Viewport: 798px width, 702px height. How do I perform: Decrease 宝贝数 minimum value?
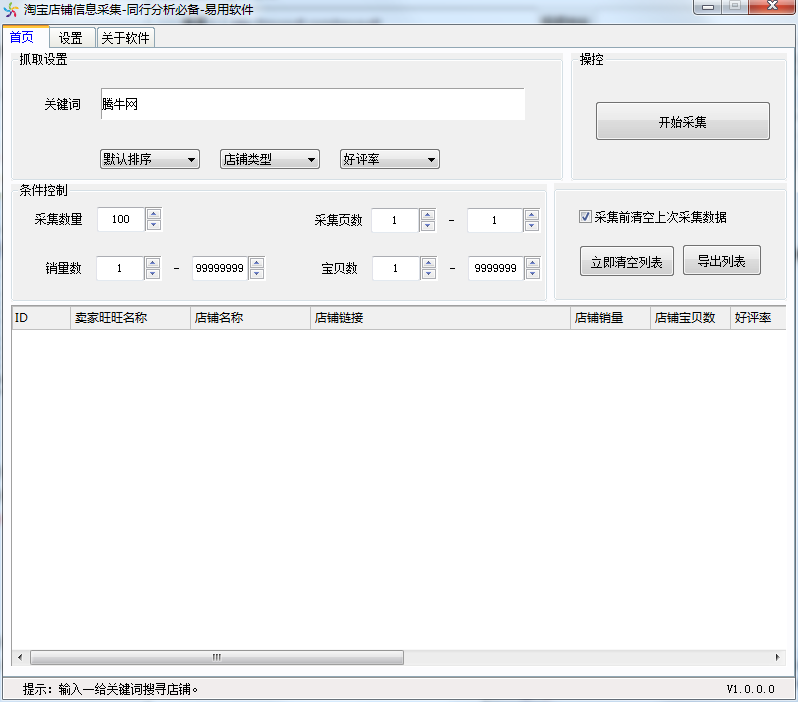[x=429, y=274]
